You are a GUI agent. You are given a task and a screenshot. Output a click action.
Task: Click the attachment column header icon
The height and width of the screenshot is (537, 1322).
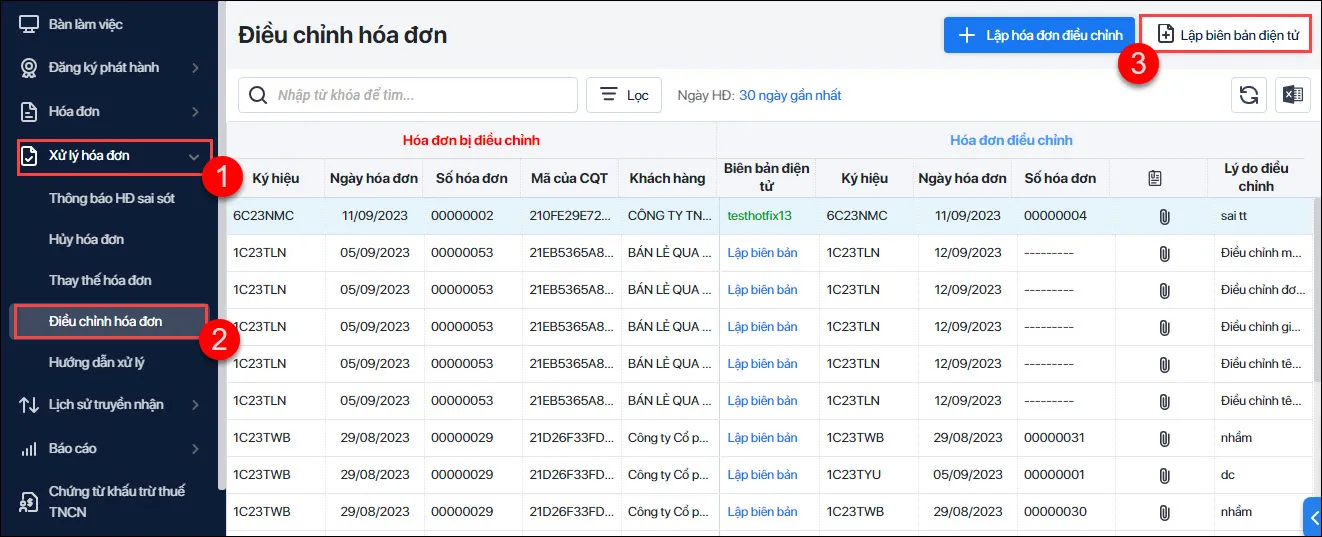tap(1155, 178)
